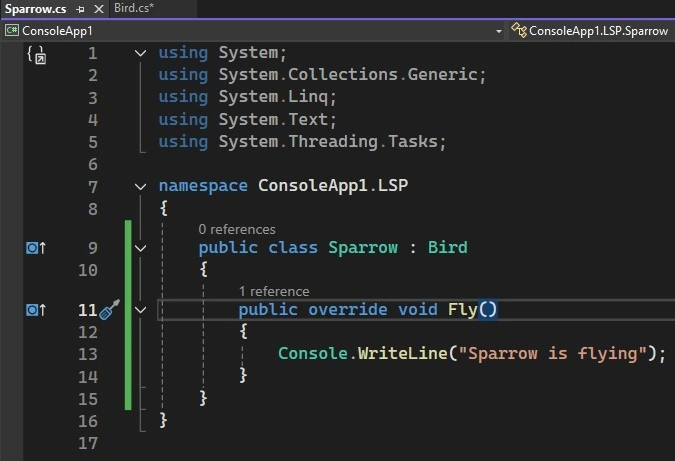The width and height of the screenshot is (675, 461).
Task: Click line number 17
Action: (x=88, y=443)
